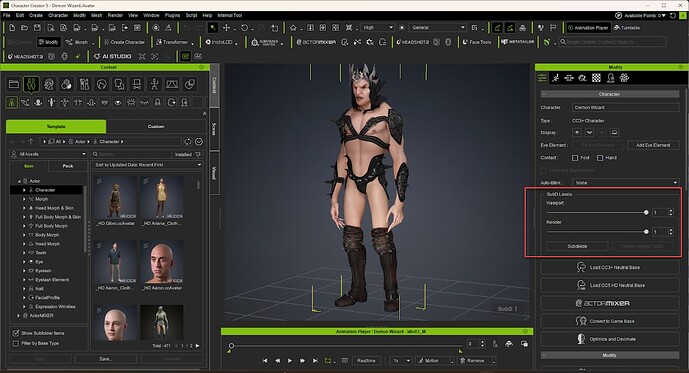Click Load CC5 HD Neutral Base
This screenshot has height=373, width=689.
(609, 285)
